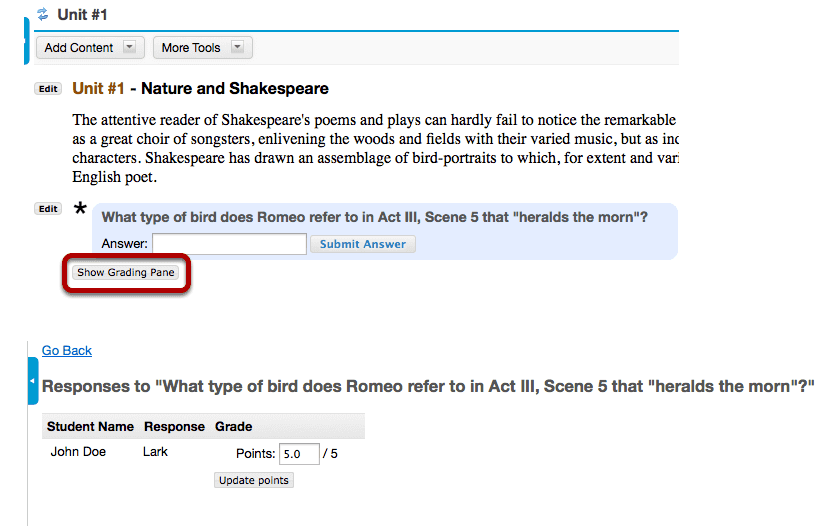Click the Grade column header
The width and height of the screenshot is (830, 526).
233,427
